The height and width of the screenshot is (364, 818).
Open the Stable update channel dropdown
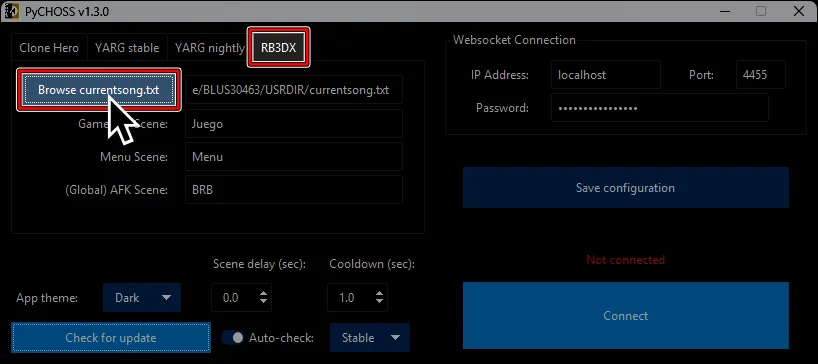pyautogui.click(x=370, y=338)
